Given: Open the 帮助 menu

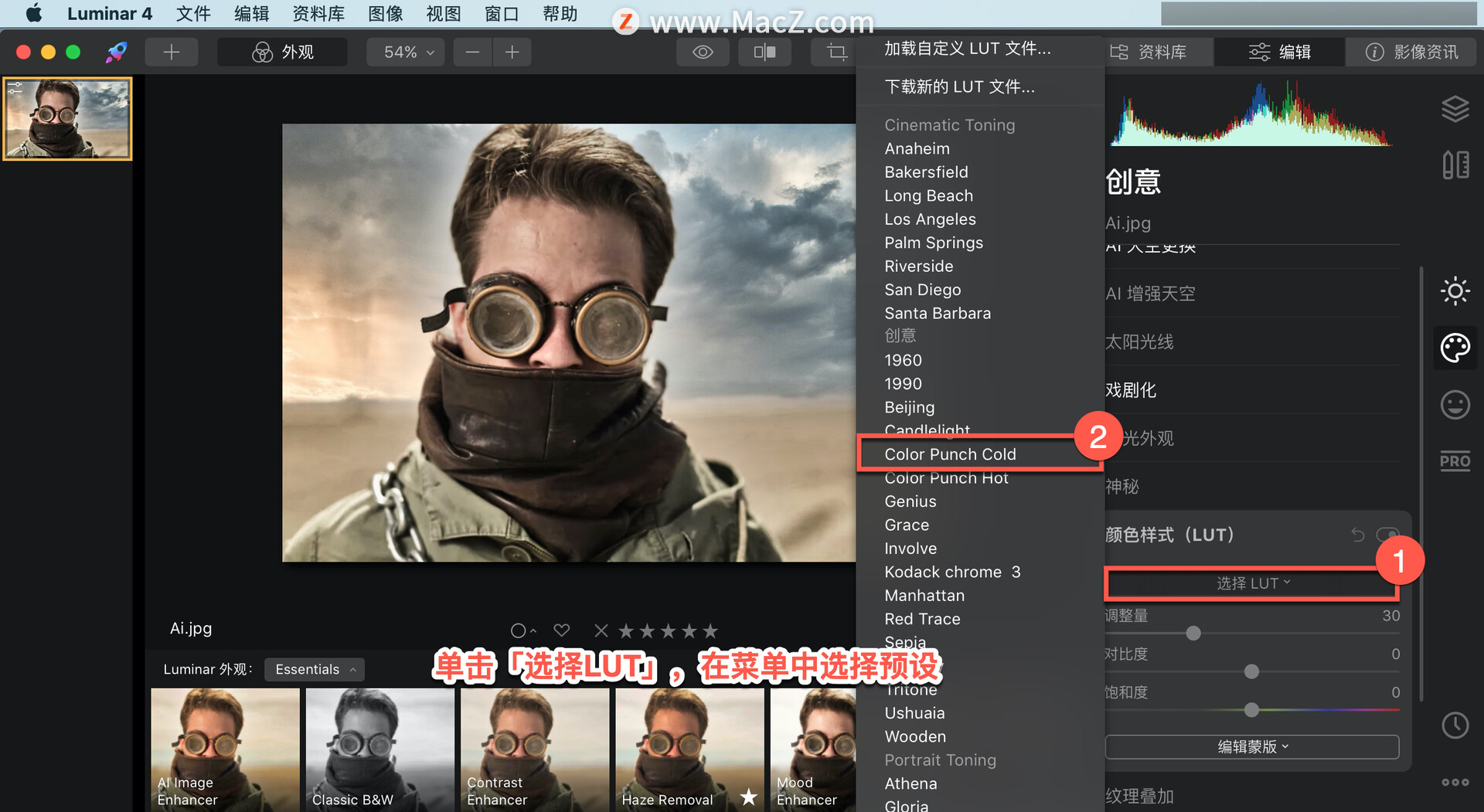Looking at the screenshot, I should 560,13.
